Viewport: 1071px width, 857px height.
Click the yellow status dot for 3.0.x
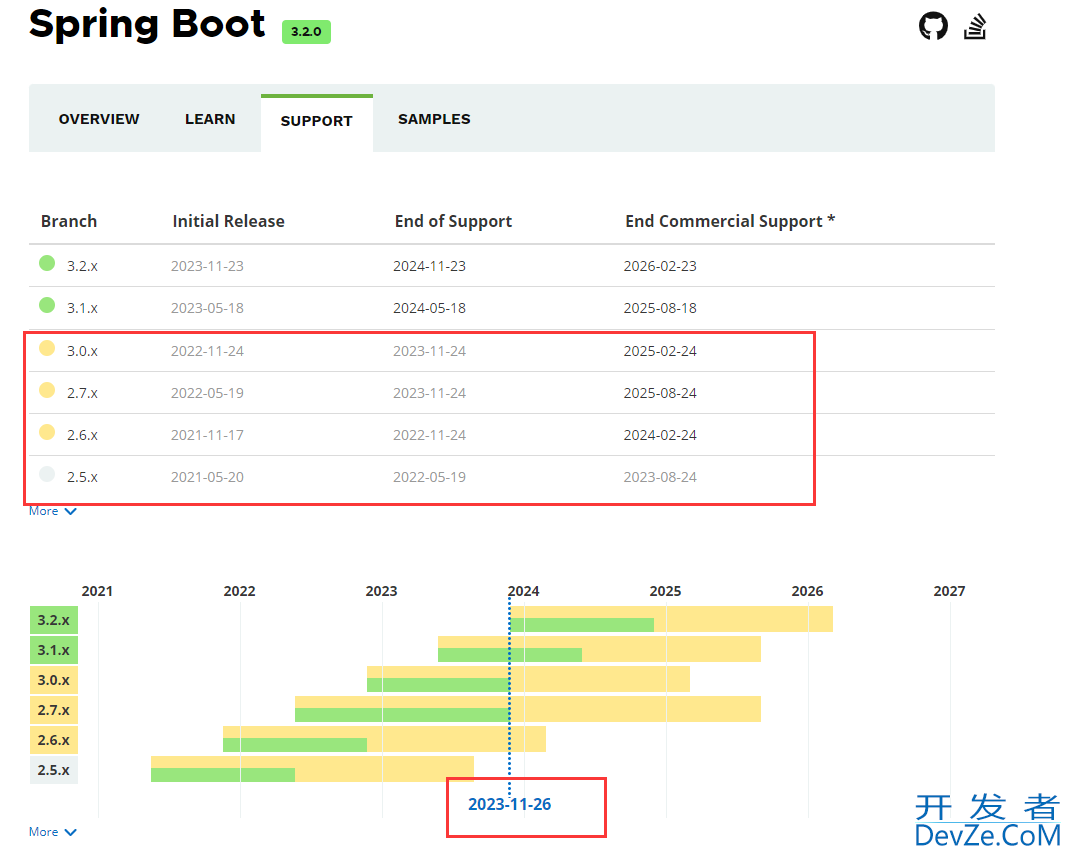[x=47, y=348]
